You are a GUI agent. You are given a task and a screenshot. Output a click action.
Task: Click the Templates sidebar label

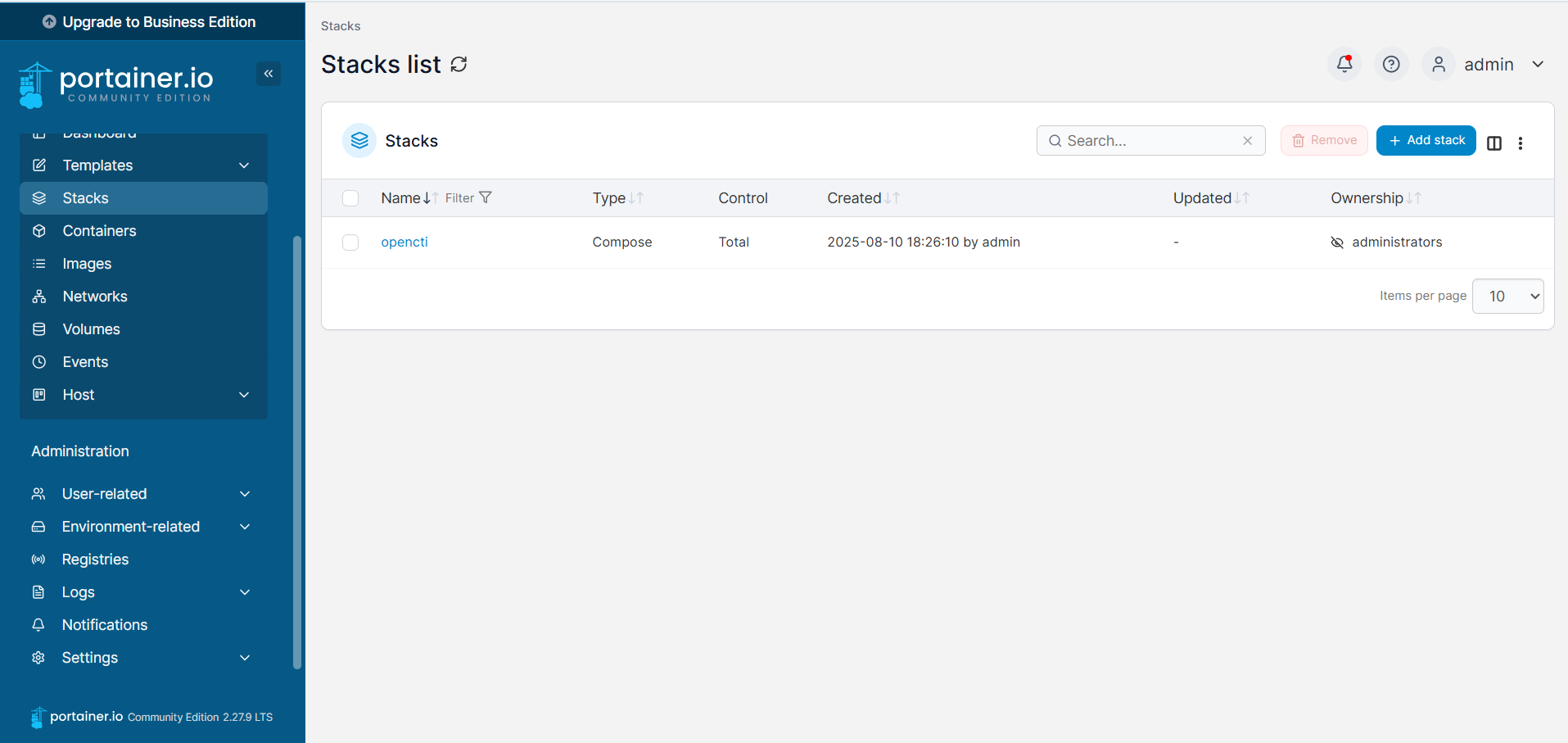[97, 165]
